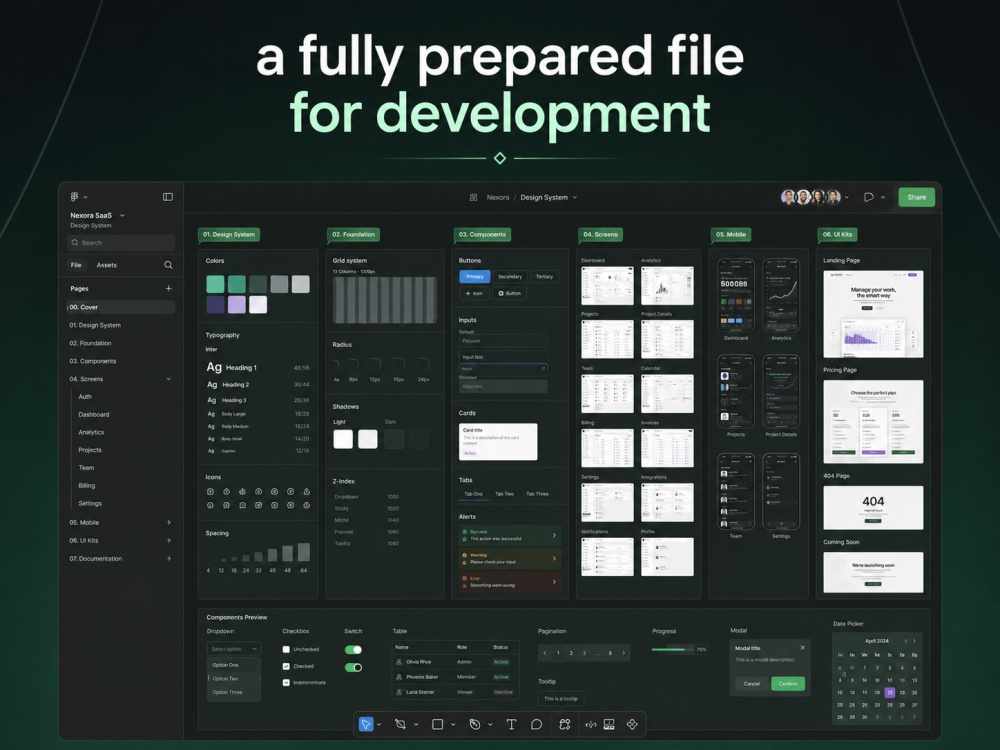Click the Error alert arrow

pos(554,582)
